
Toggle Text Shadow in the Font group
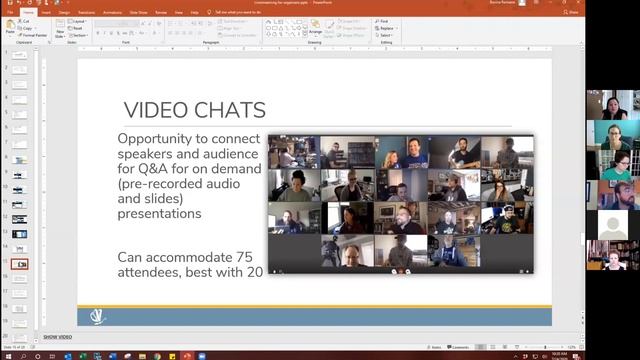pos(118,33)
